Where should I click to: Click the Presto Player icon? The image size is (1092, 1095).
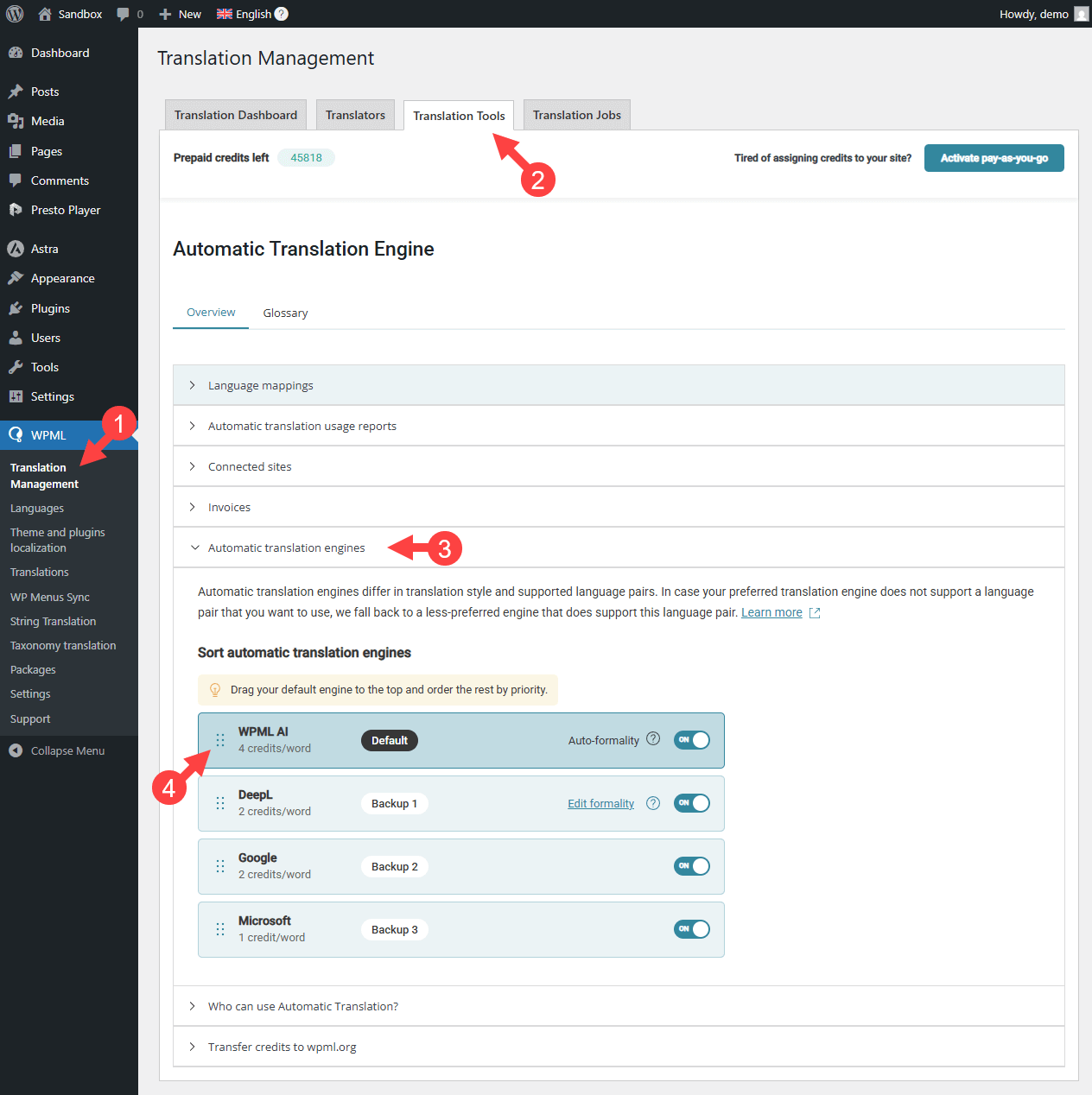(x=16, y=210)
